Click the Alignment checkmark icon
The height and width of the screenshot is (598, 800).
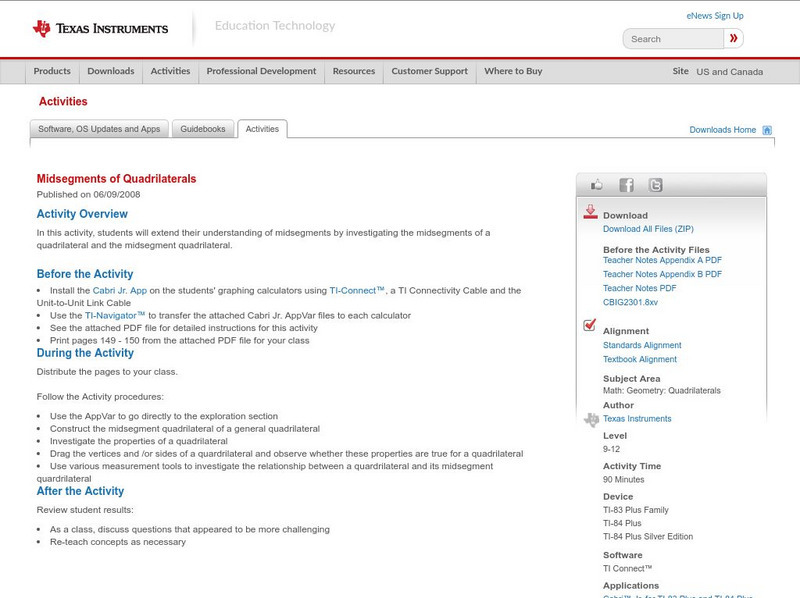(x=589, y=325)
